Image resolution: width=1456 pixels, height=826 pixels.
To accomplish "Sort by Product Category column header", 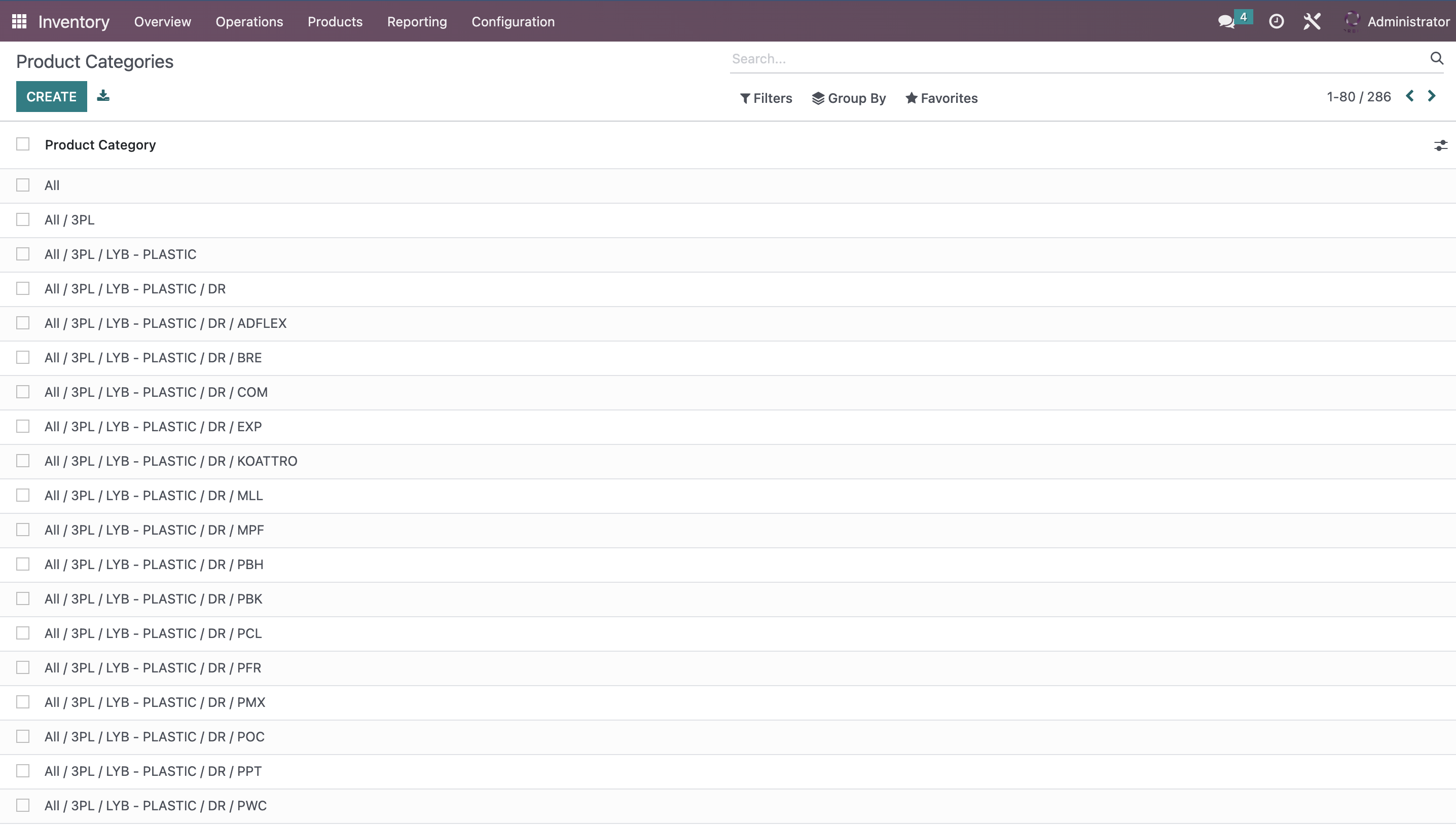I will pyautogui.click(x=100, y=144).
